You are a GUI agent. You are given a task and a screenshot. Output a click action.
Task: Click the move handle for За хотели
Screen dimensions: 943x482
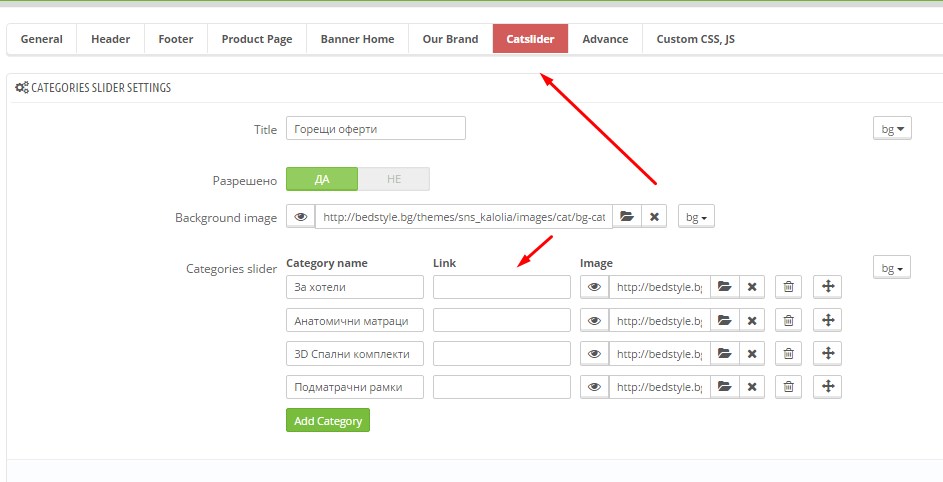[x=828, y=287]
